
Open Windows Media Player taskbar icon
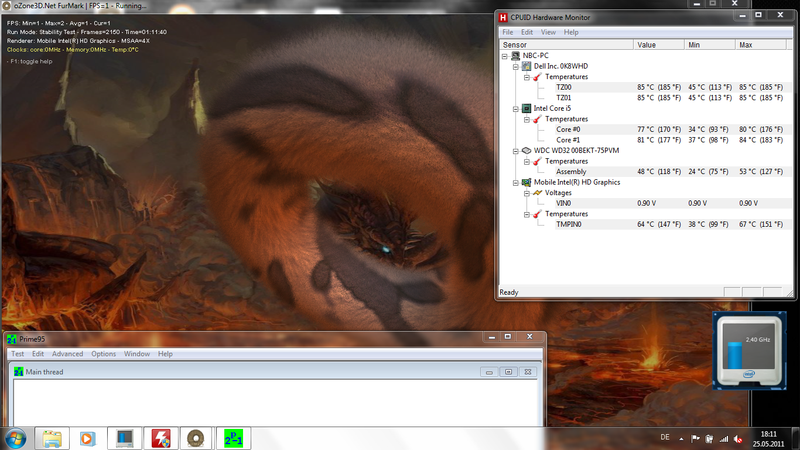pos(87,438)
